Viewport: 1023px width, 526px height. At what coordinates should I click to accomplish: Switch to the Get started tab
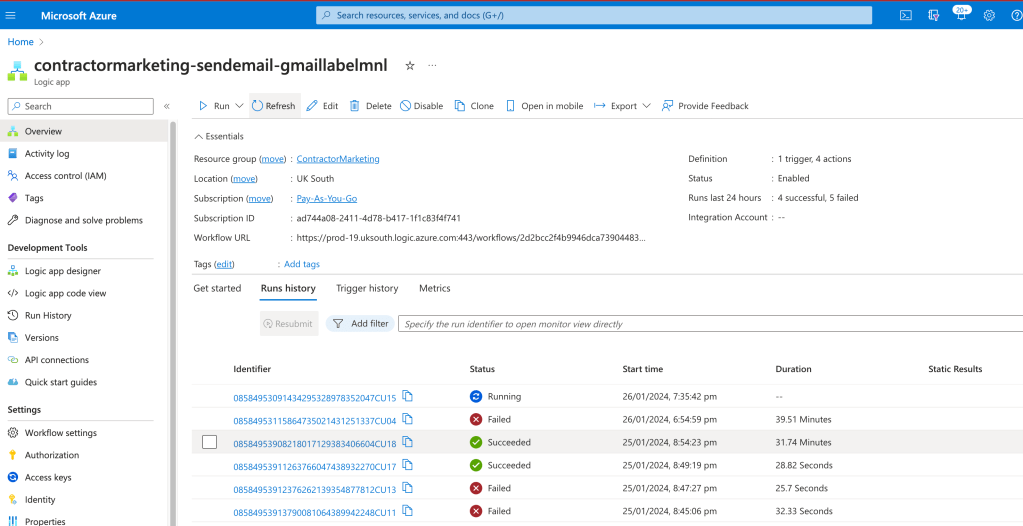[217, 288]
